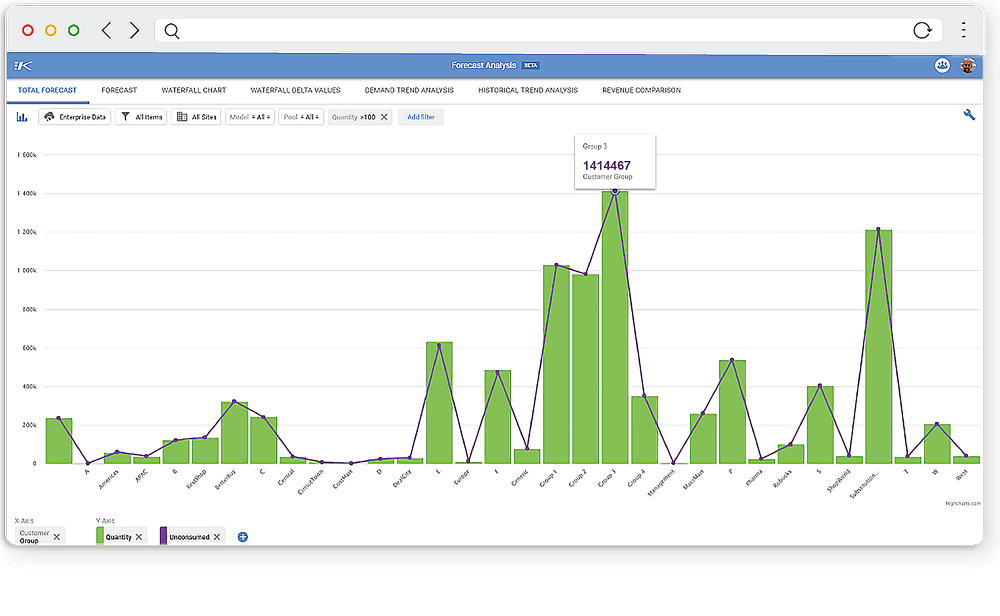Image resolution: width=1000 pixels, height=616 pixels.
Task: Reload the page with browser refresh icon
Action: [x=923, y=30]
